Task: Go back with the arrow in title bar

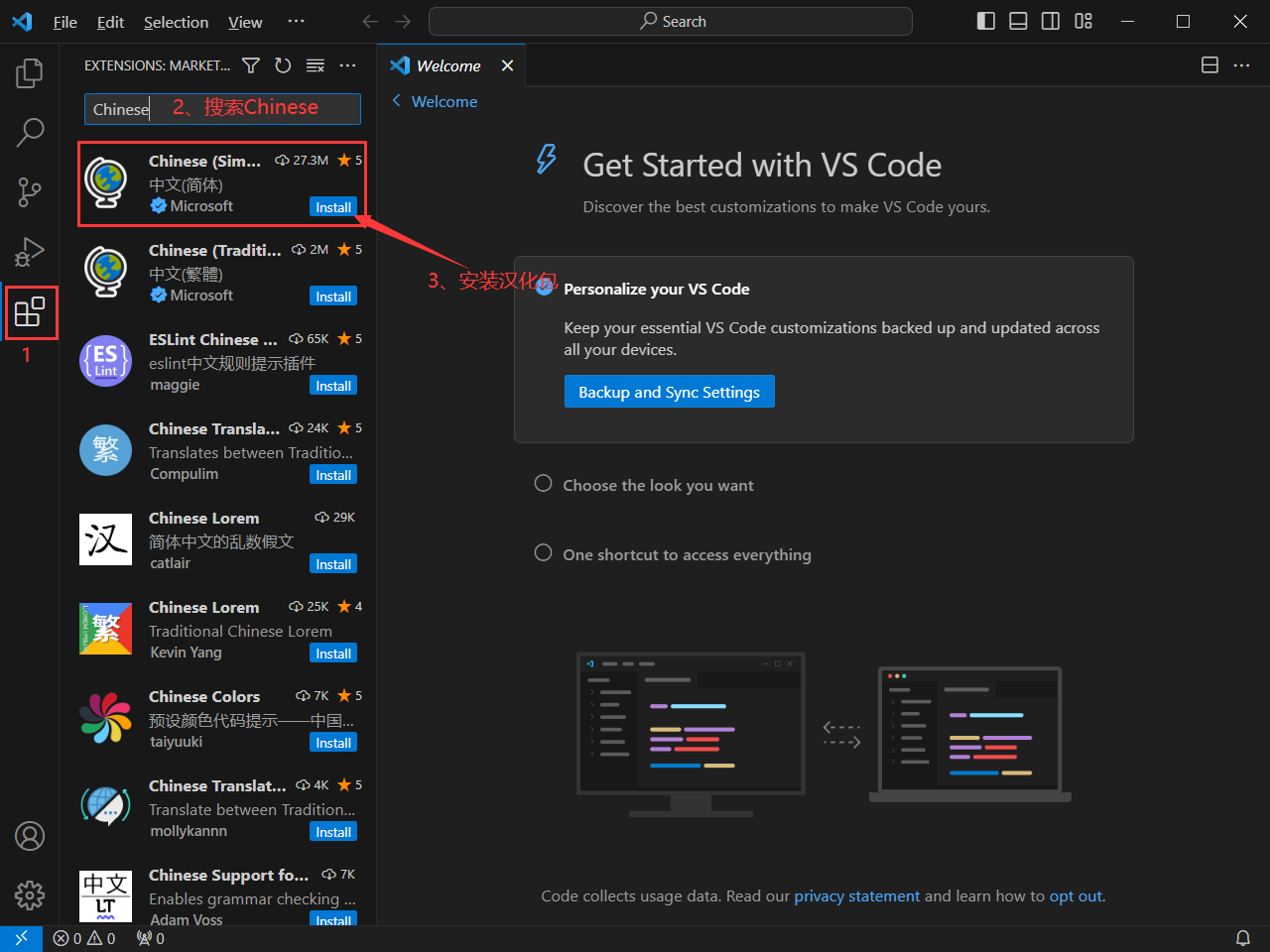Action: pyautogui.click(x=370, y=21)
